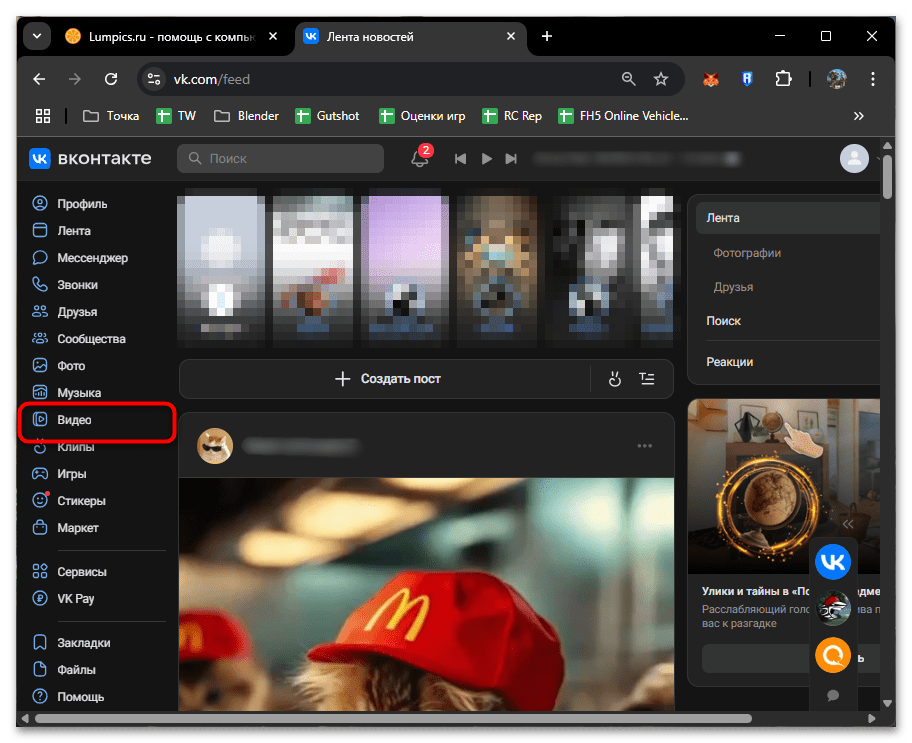Open the Blender bookmarks folder
The image size is (912, 743).
point(247,116)
